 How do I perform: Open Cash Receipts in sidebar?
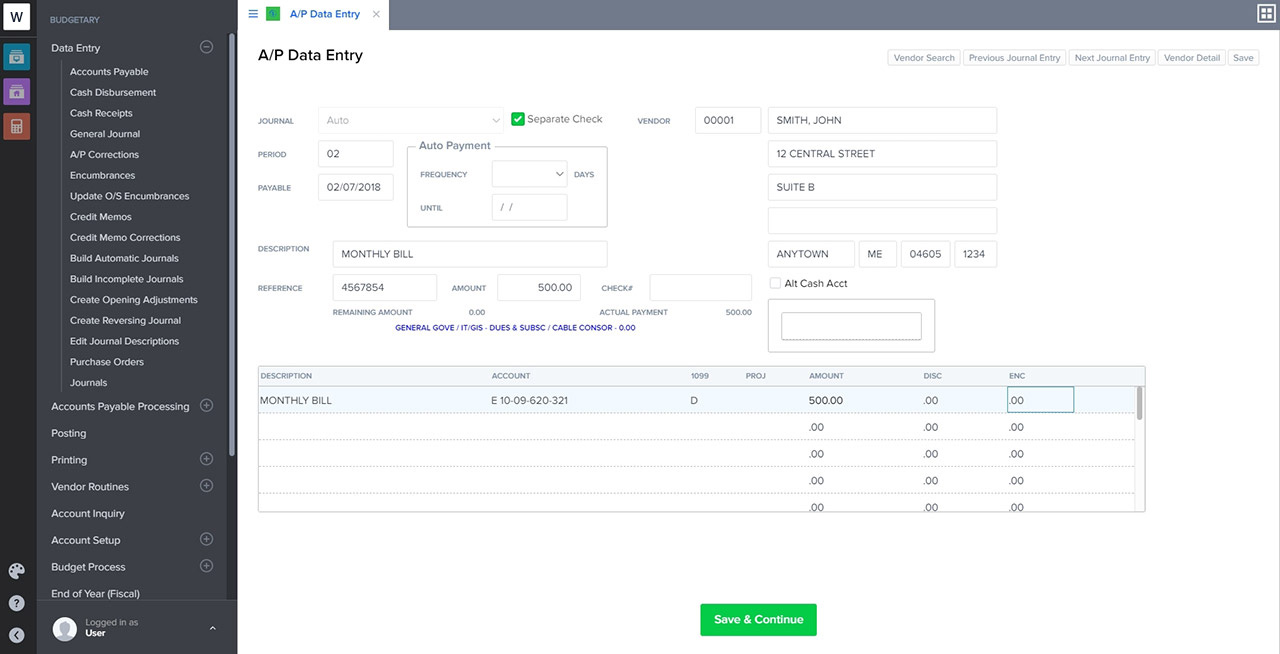pyautogui.click(x=101, y=113)
